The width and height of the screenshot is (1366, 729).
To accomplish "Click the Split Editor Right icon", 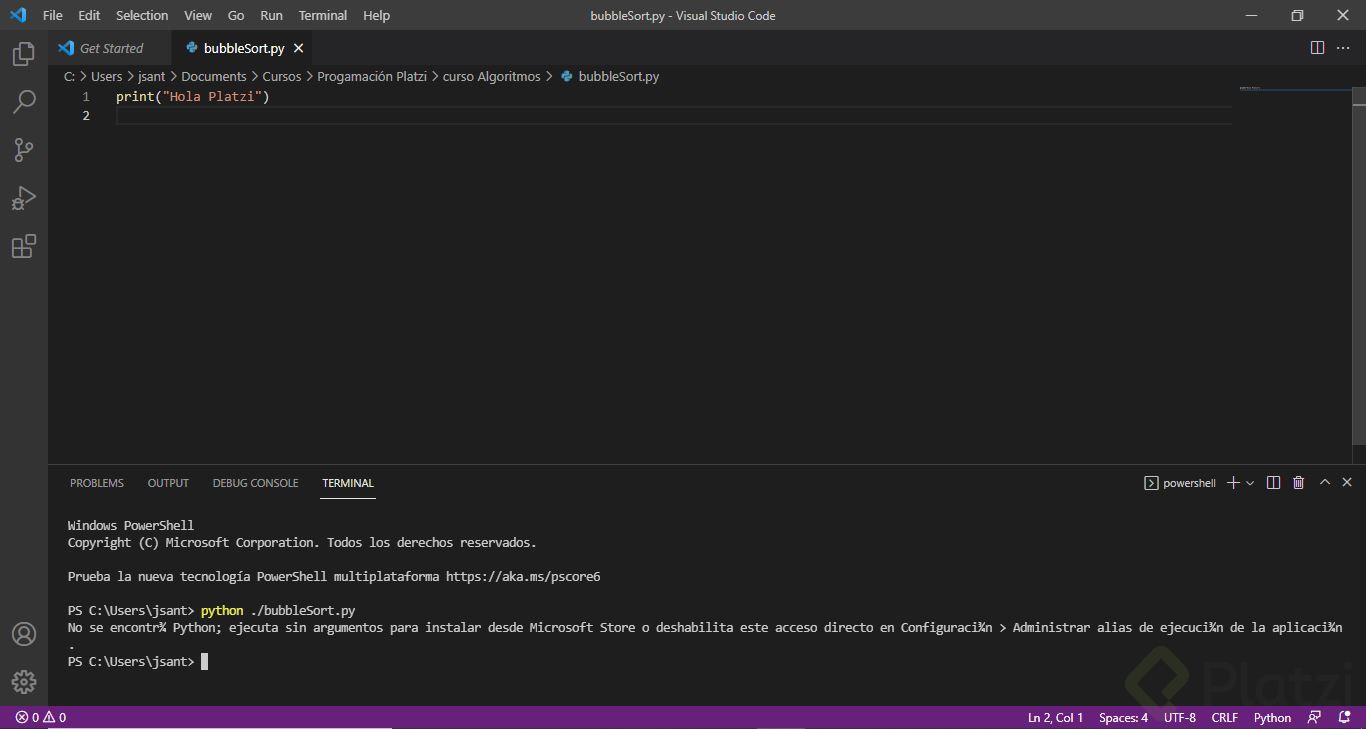I will coord(1317,48).
